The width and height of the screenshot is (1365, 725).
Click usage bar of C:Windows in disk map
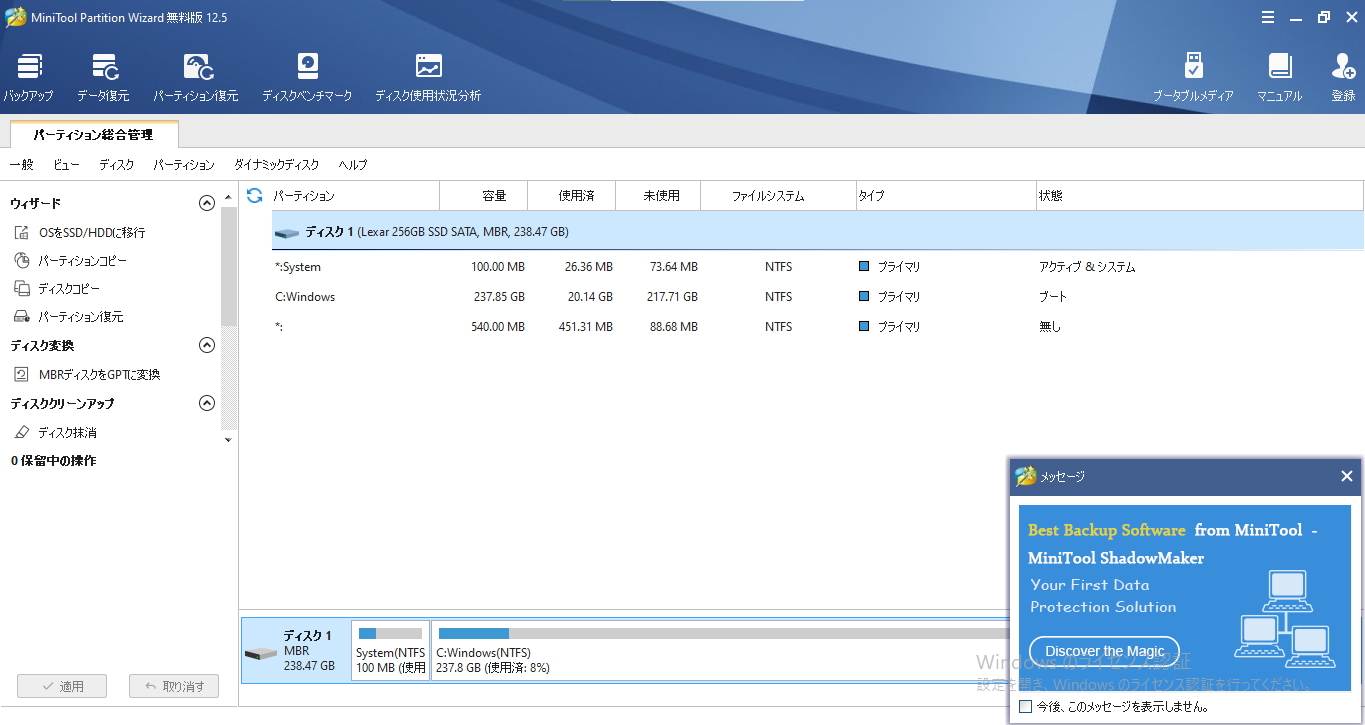(x=722, y=633)
